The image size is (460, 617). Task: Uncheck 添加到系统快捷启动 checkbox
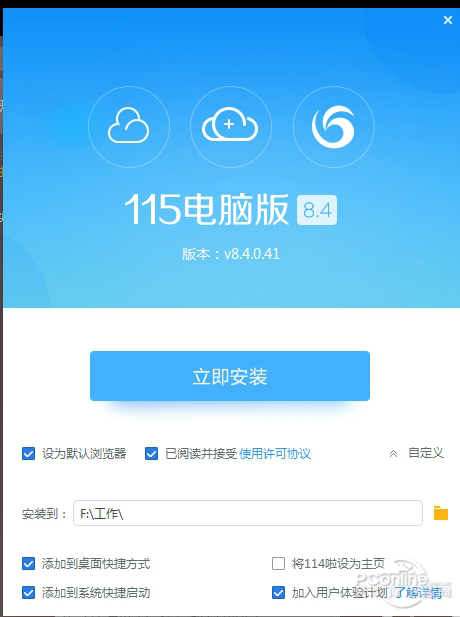click(28, 592)
